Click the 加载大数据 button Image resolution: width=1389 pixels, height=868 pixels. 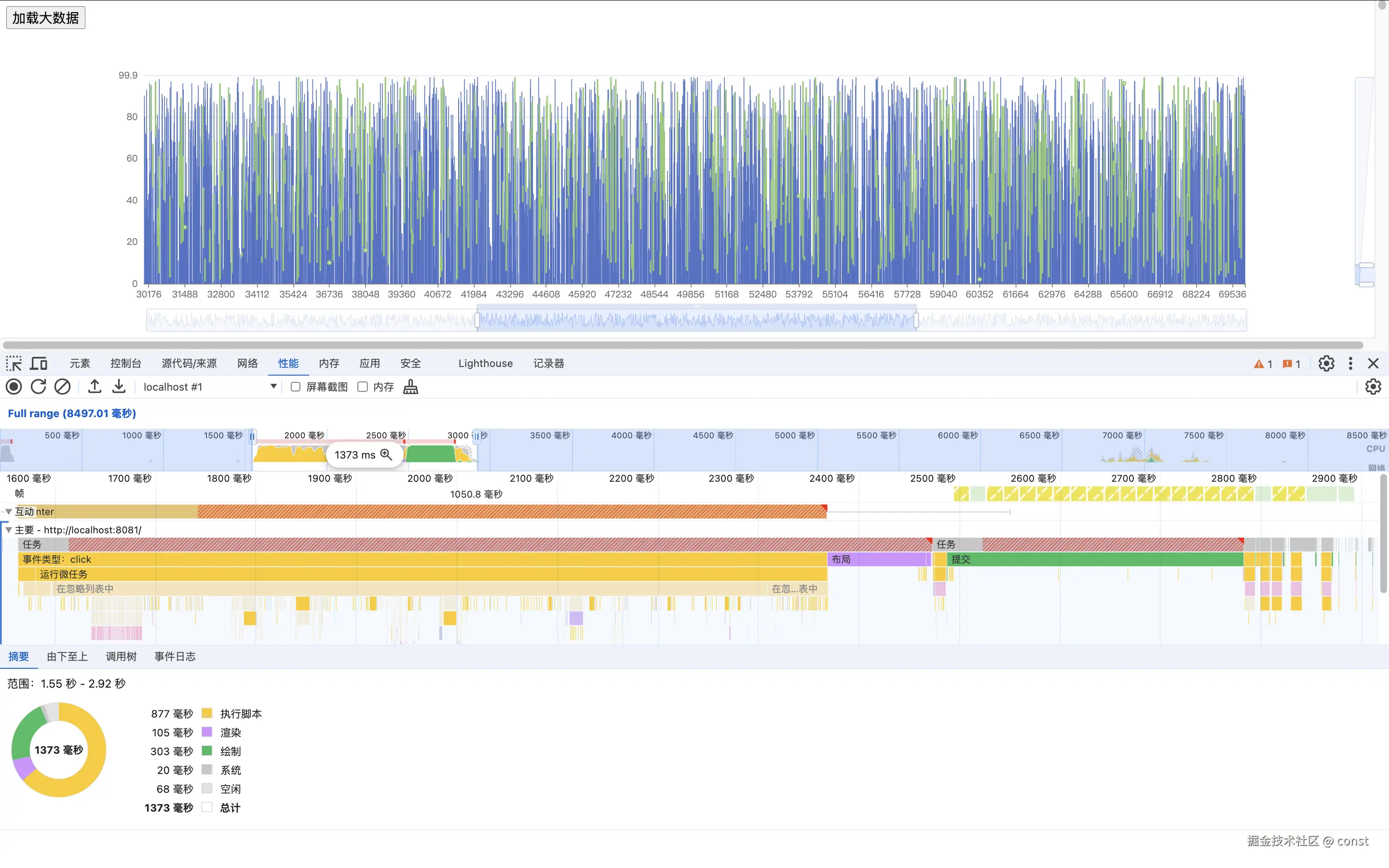tap(45, 18)
